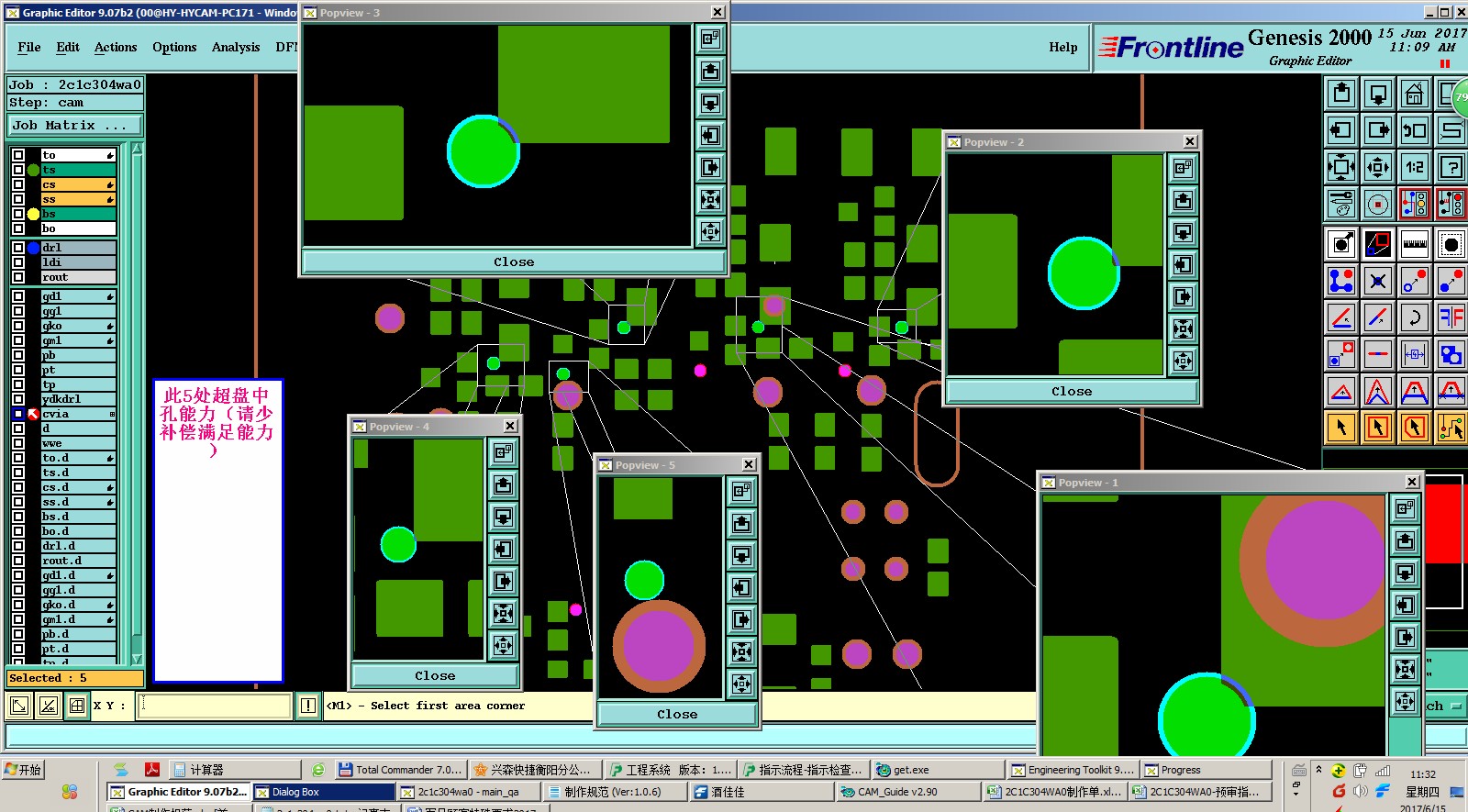Click the blue color dot of layer drl
1468x812 pixels.
pyautogui.click(x=33, y=248)
